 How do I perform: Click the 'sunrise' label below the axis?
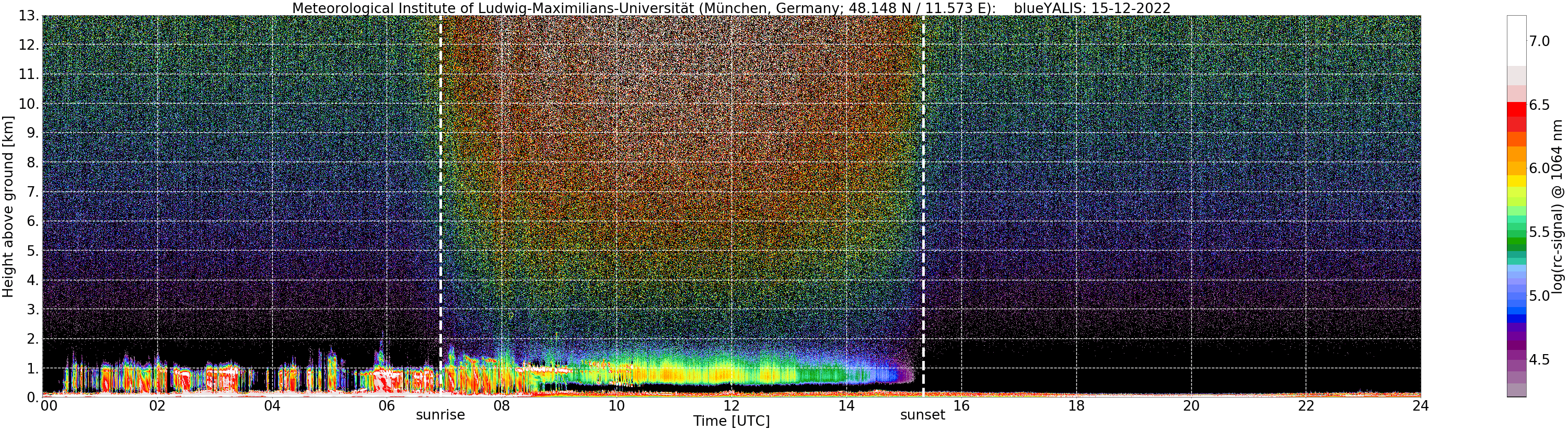(440, 415)
